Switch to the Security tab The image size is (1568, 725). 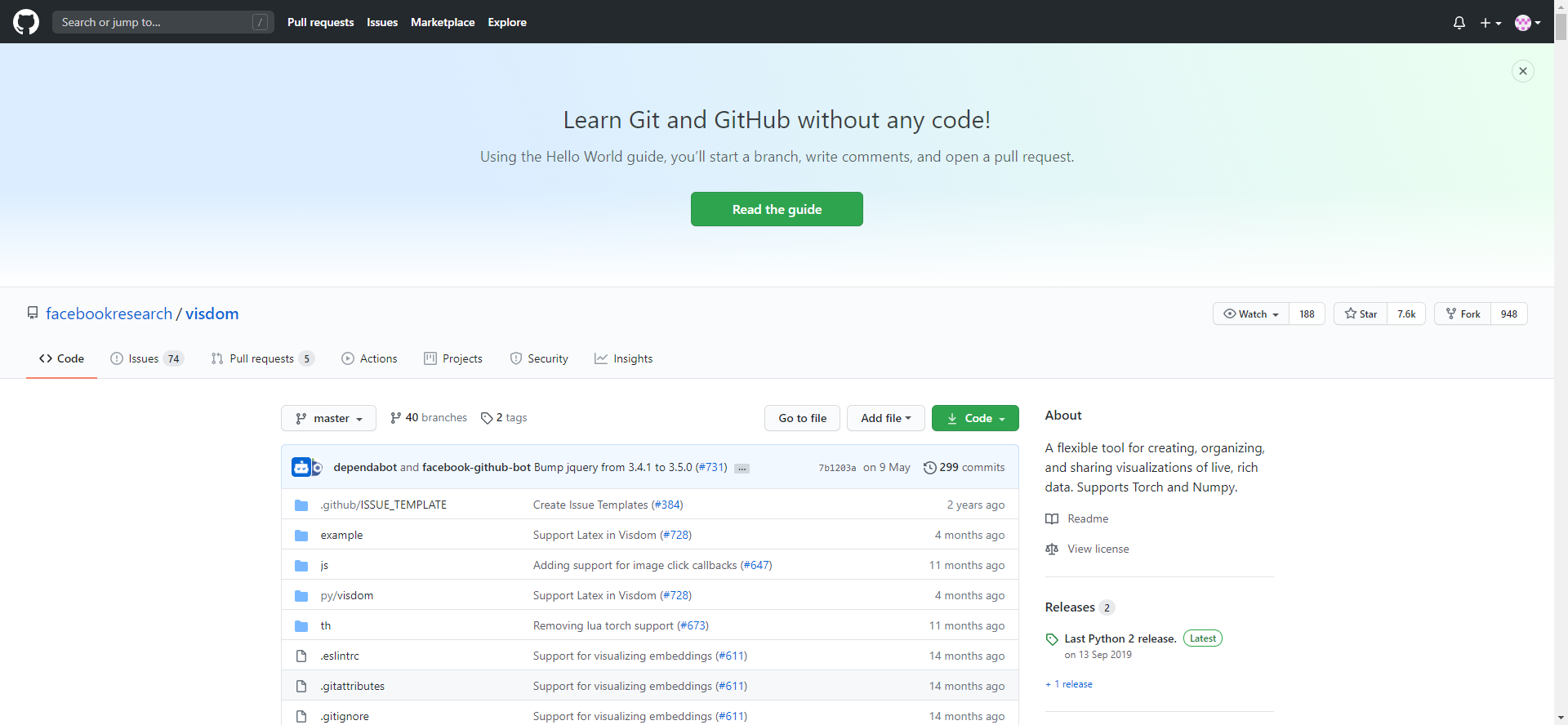539,358
